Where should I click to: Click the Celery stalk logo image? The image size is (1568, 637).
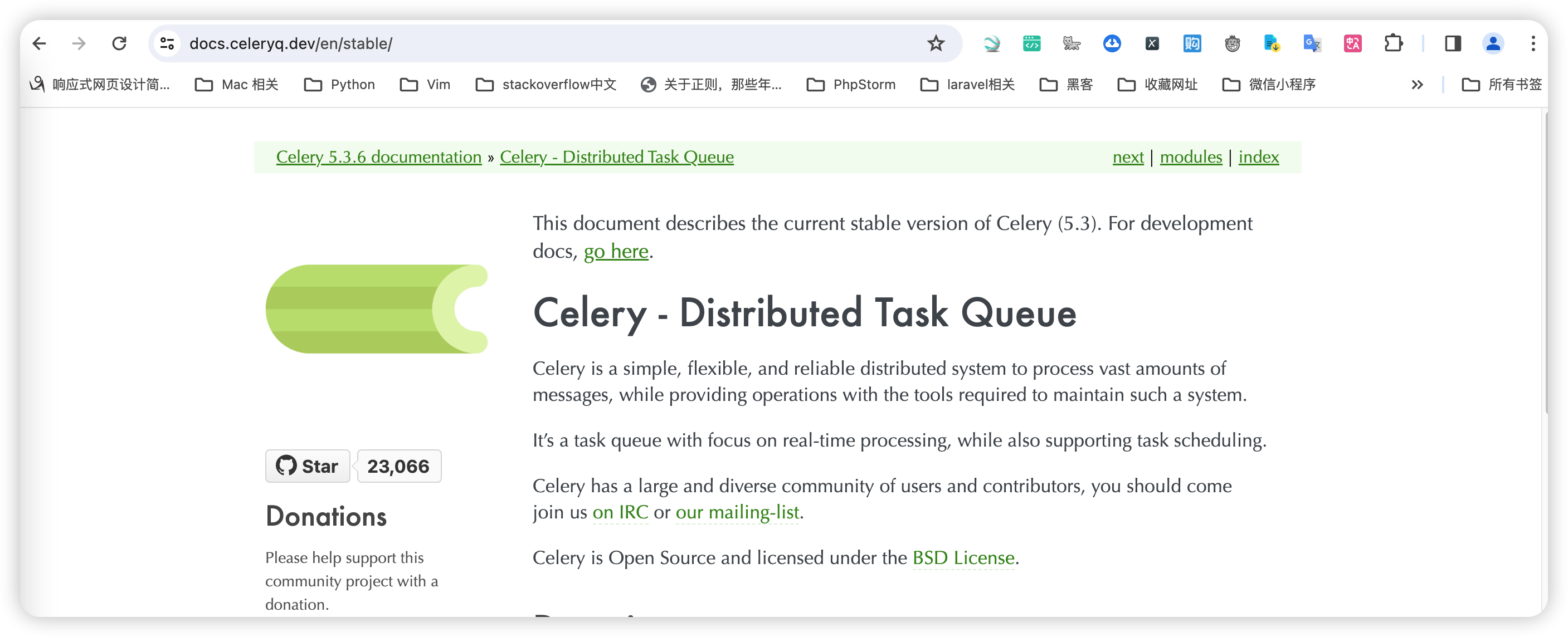(377, 308)
